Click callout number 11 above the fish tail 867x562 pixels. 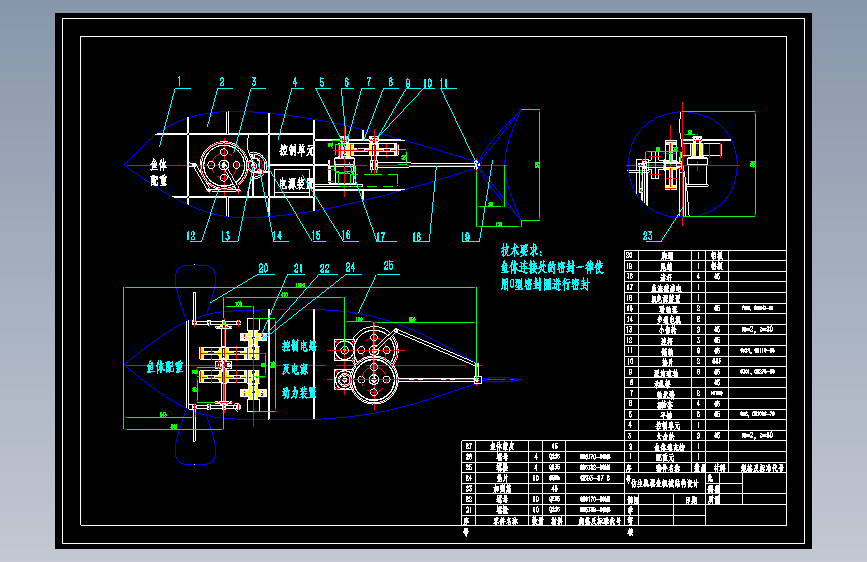click(x=443, y=83)
